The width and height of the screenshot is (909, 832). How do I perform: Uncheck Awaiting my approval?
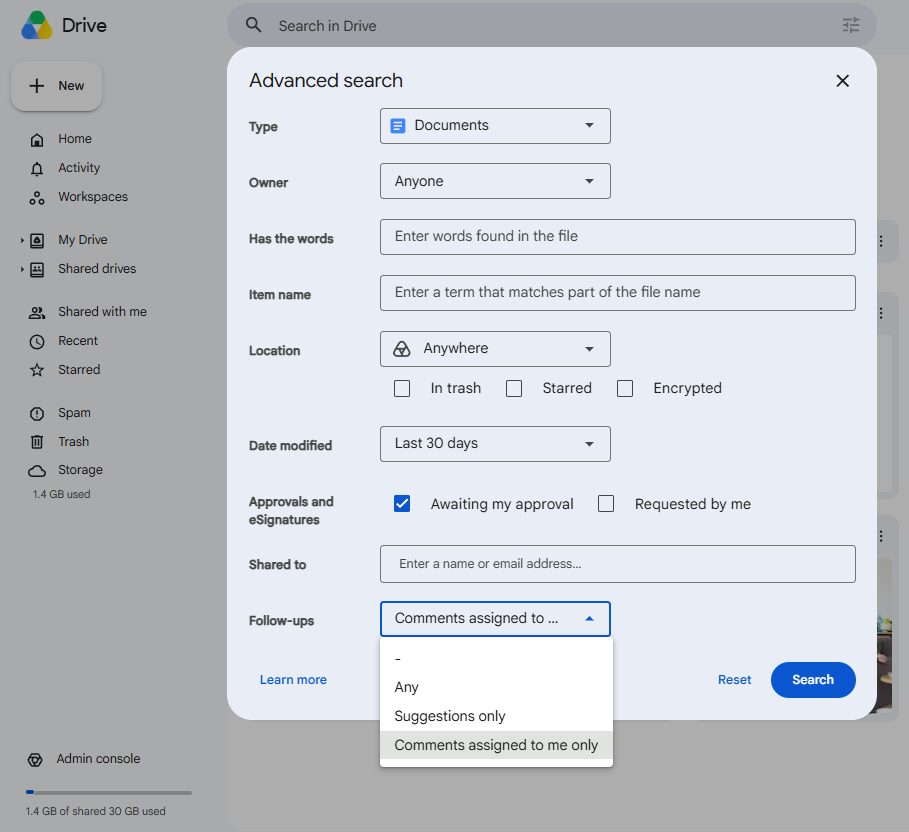coord(402,503)
